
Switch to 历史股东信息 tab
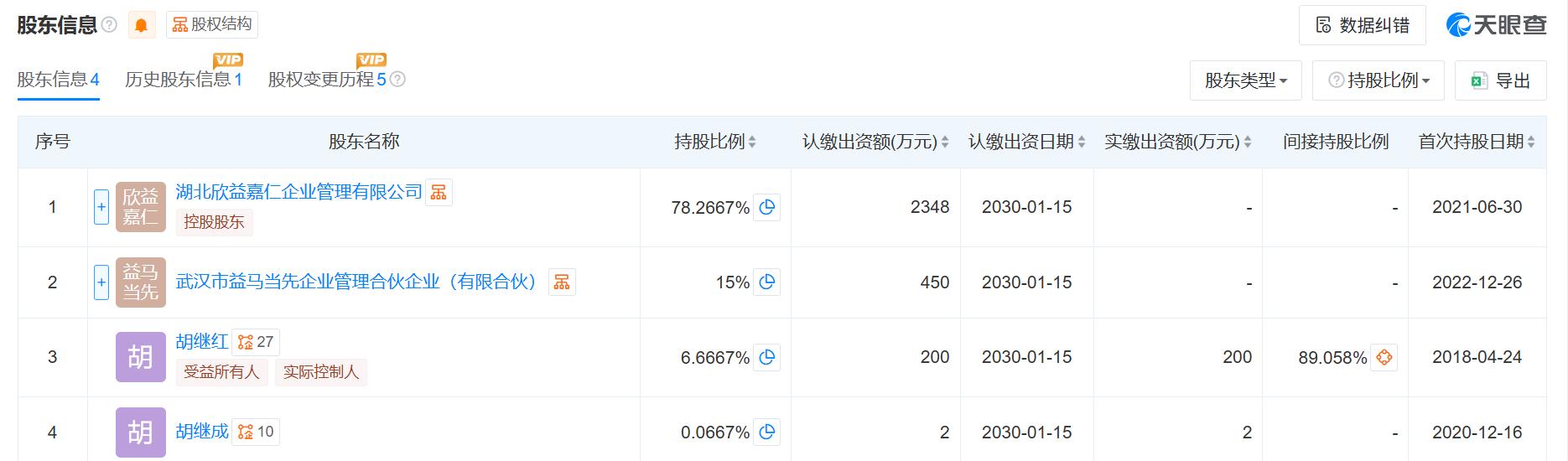click(184, 80)
